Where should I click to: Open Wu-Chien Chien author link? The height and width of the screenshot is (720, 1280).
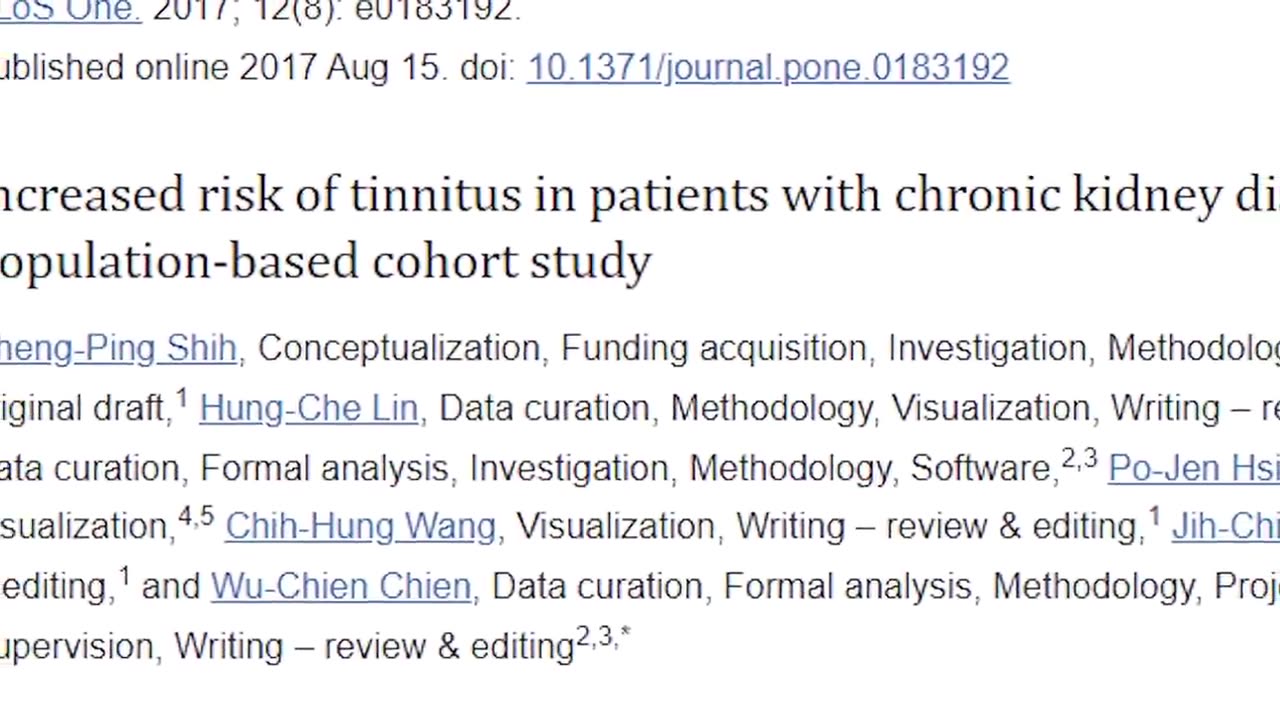click(341, 586)
